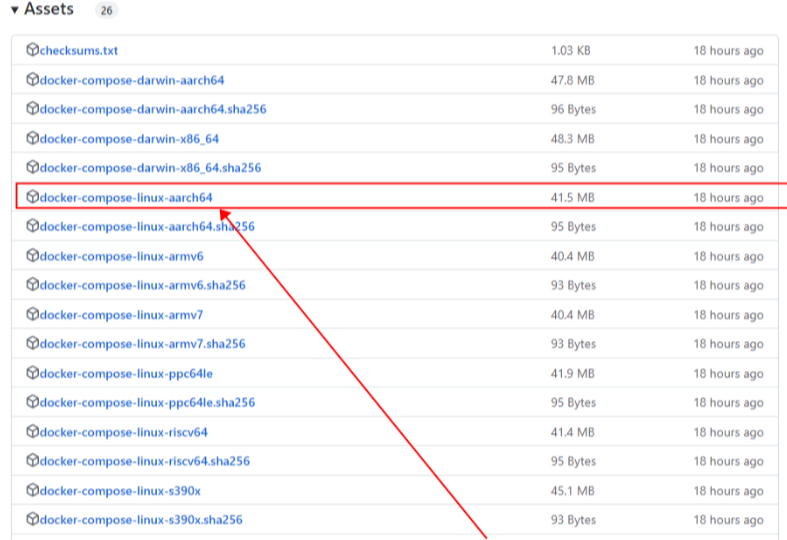Download docker-compose-linux-armv7 binary
The height and width of the screenshot is (540, 787).
coord(121,315)
